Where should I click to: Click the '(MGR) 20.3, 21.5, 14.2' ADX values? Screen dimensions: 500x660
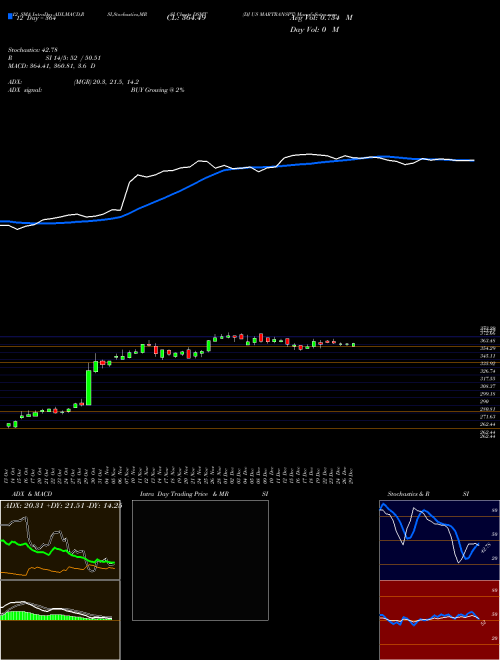(106, 82)
